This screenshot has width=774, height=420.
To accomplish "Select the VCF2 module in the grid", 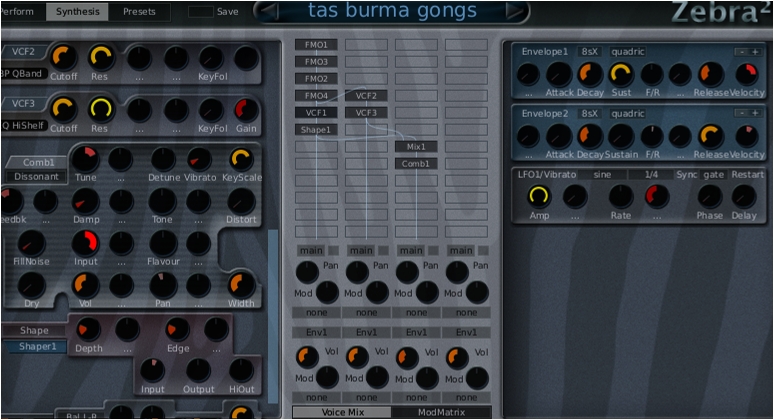I will pyautogui.click(x=366, y=96).
